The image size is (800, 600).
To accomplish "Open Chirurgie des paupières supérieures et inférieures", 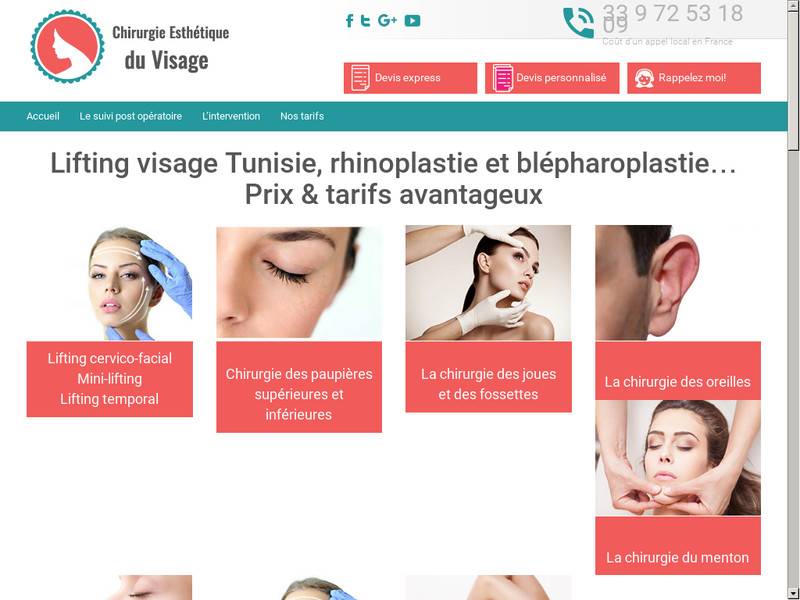I will (299, 394).
